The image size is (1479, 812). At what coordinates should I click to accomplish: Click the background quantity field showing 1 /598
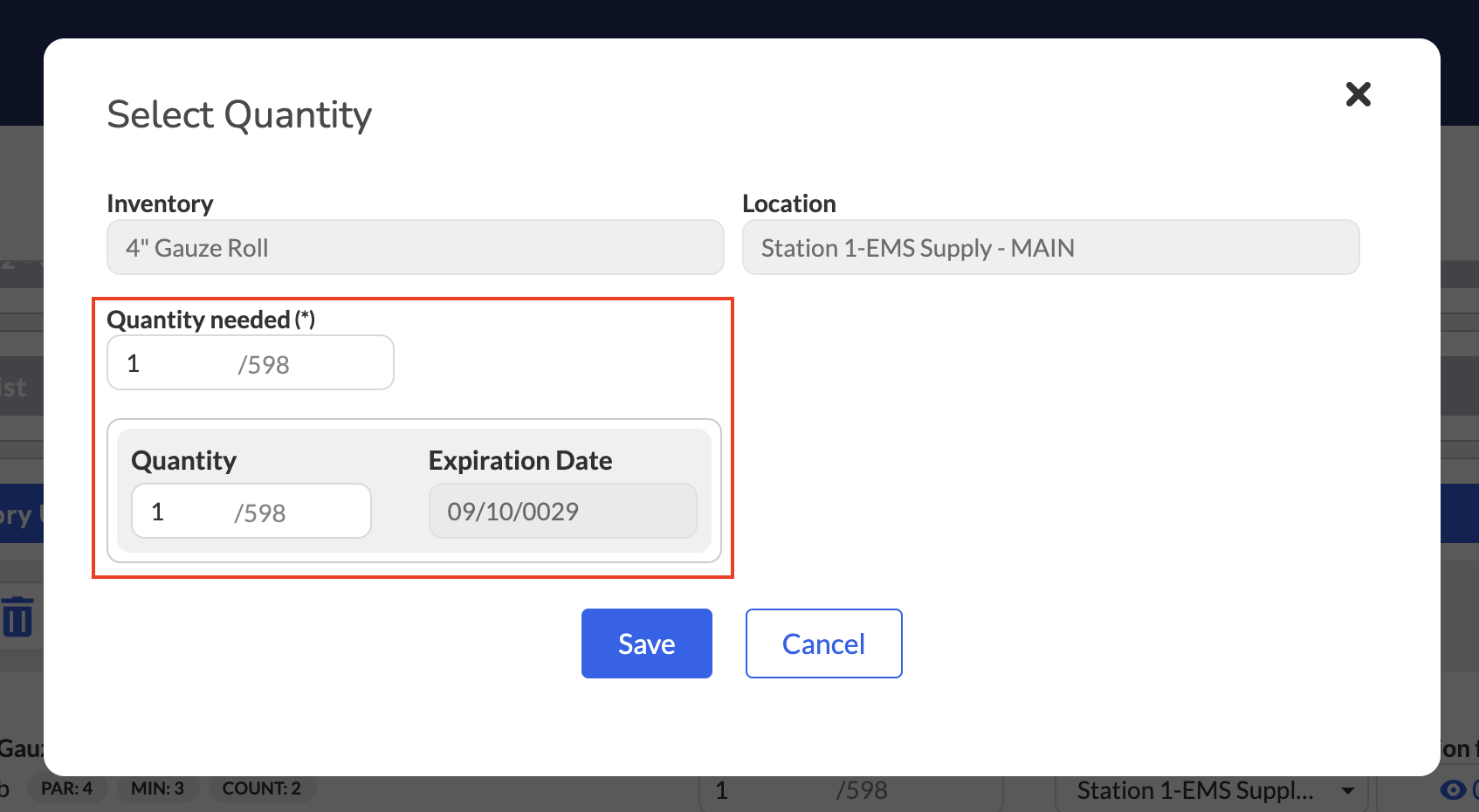coord(851,791)
